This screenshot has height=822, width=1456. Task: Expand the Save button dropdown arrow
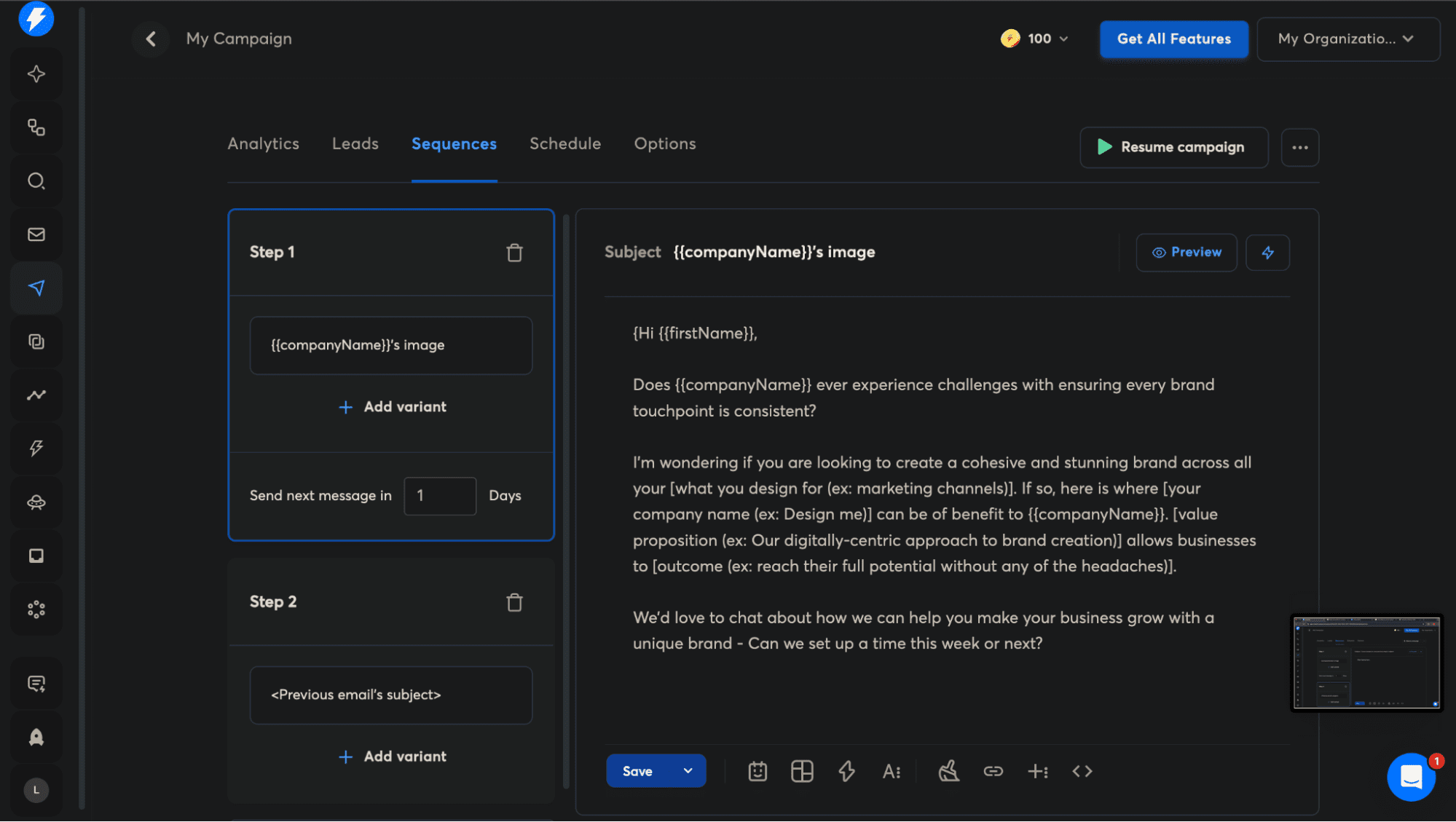point(688,771)
